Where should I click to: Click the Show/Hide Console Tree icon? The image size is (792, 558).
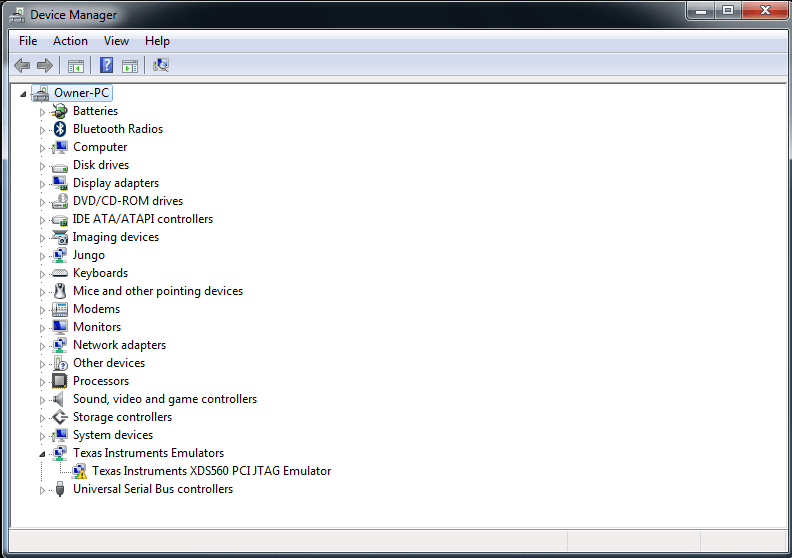[76, 66]
